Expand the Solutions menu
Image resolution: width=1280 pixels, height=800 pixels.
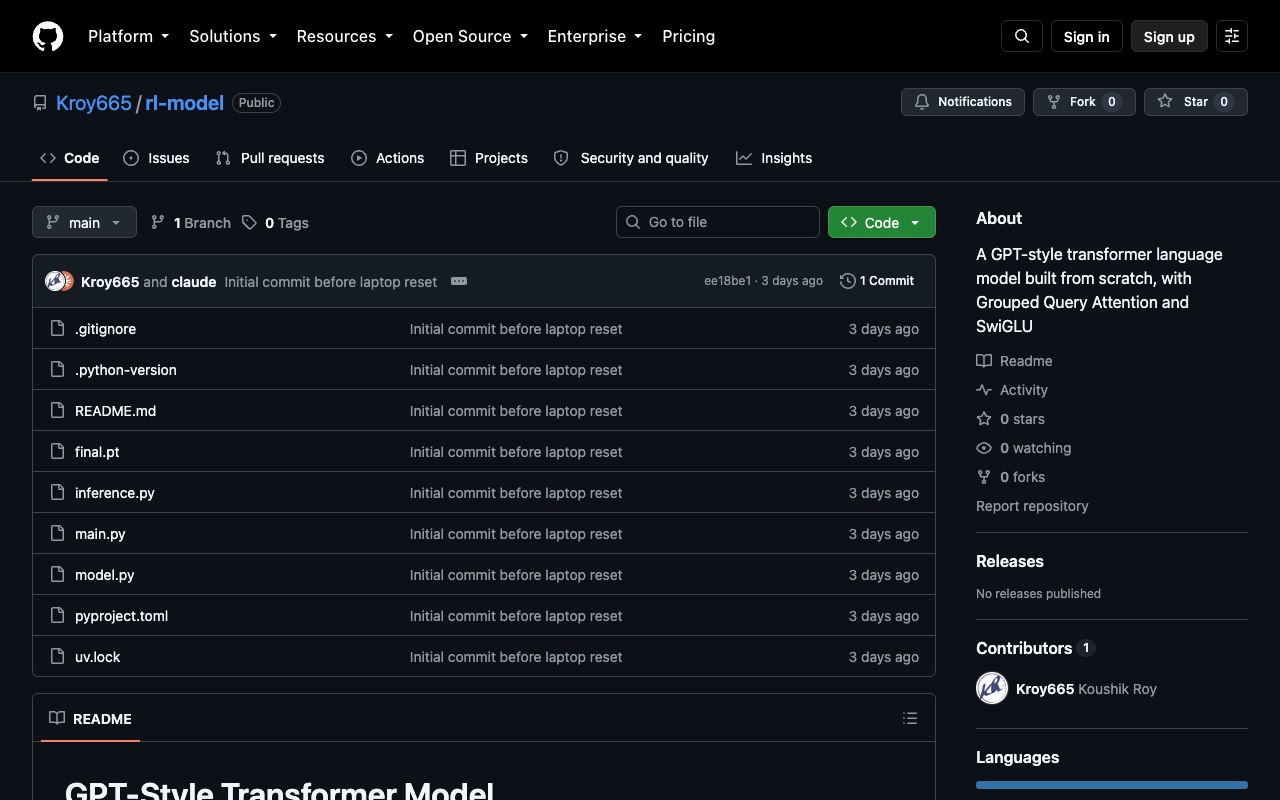click(234, 36)
